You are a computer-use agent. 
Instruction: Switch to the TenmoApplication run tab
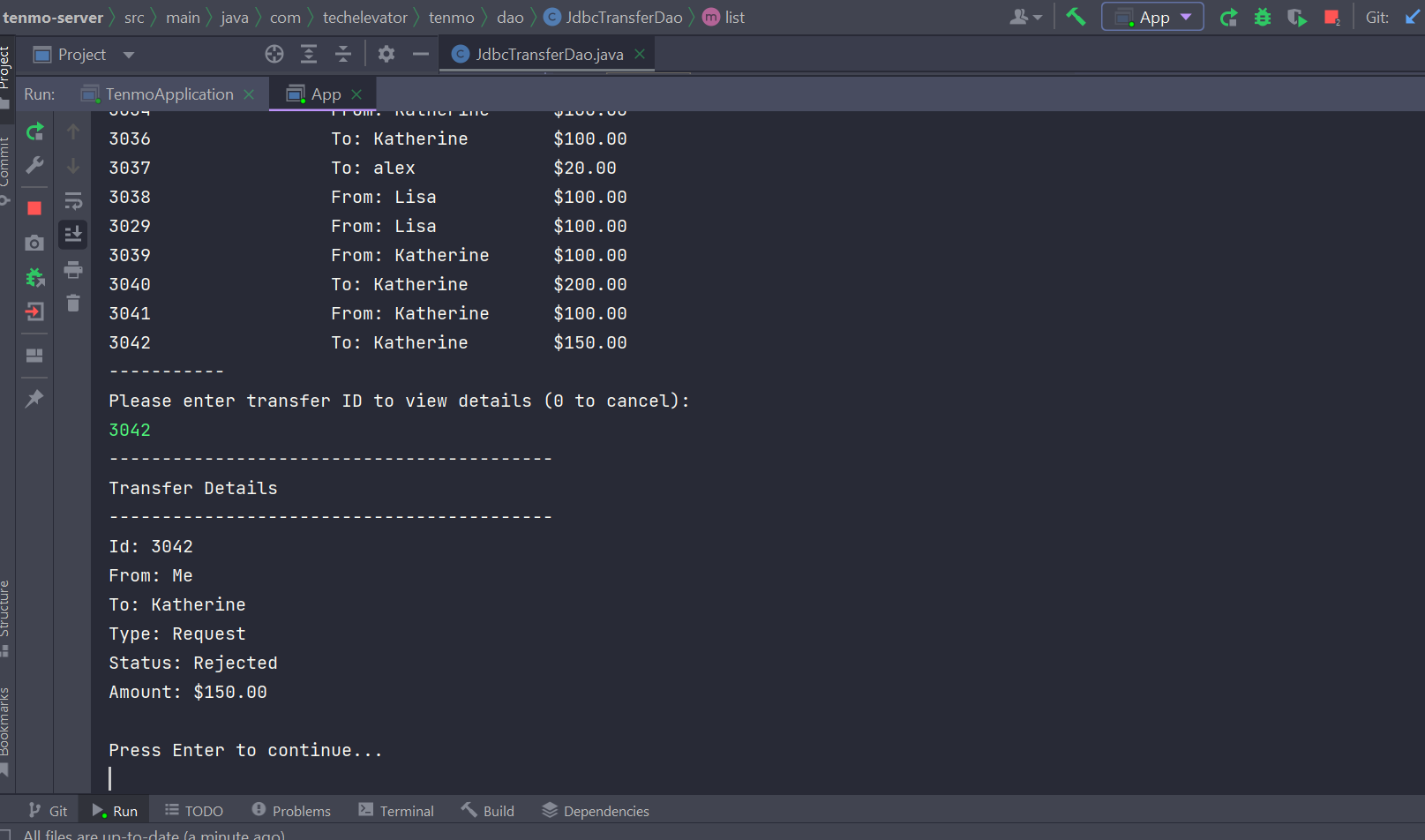click(169, 94)
